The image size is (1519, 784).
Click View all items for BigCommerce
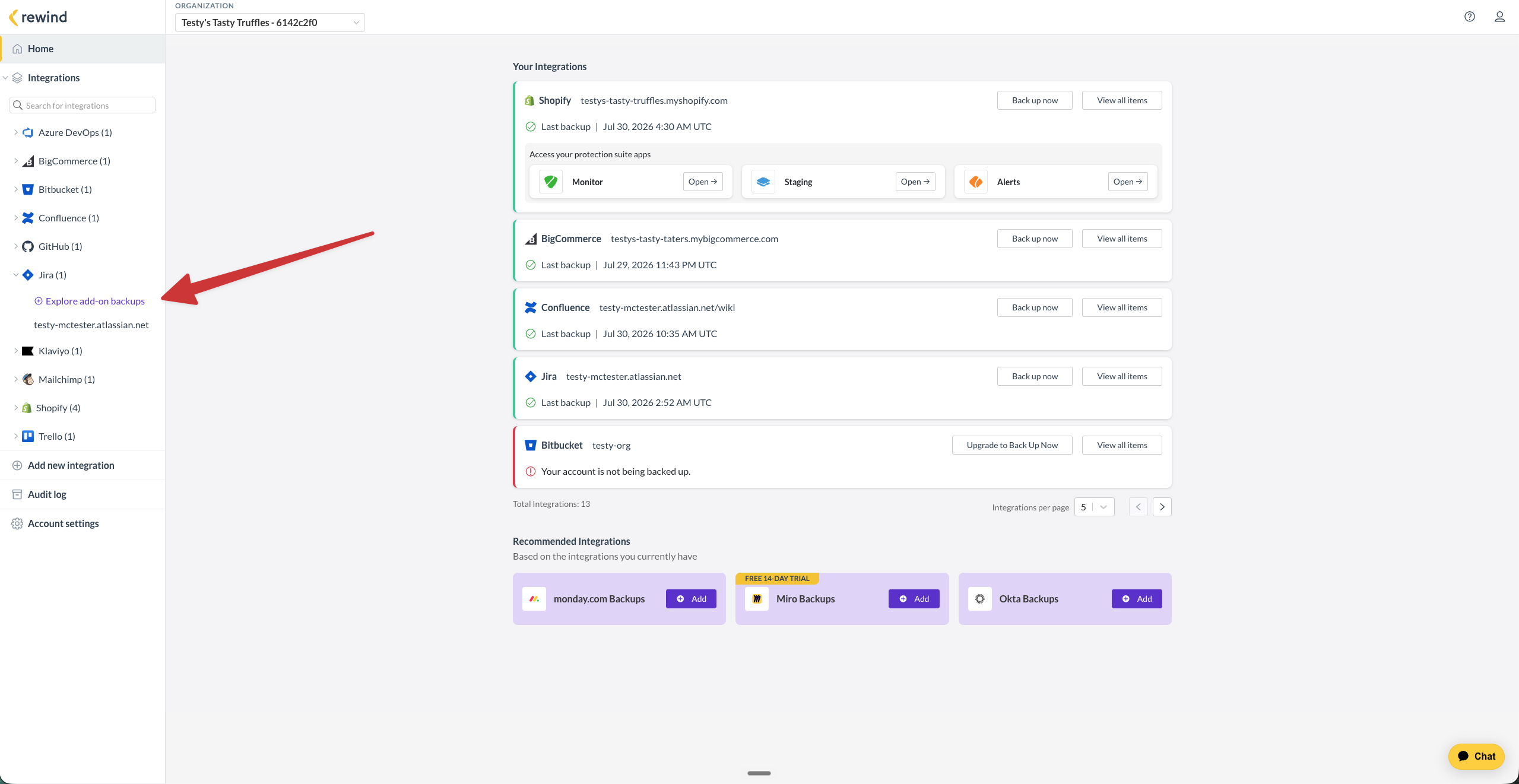click(x=1122, y=239)
